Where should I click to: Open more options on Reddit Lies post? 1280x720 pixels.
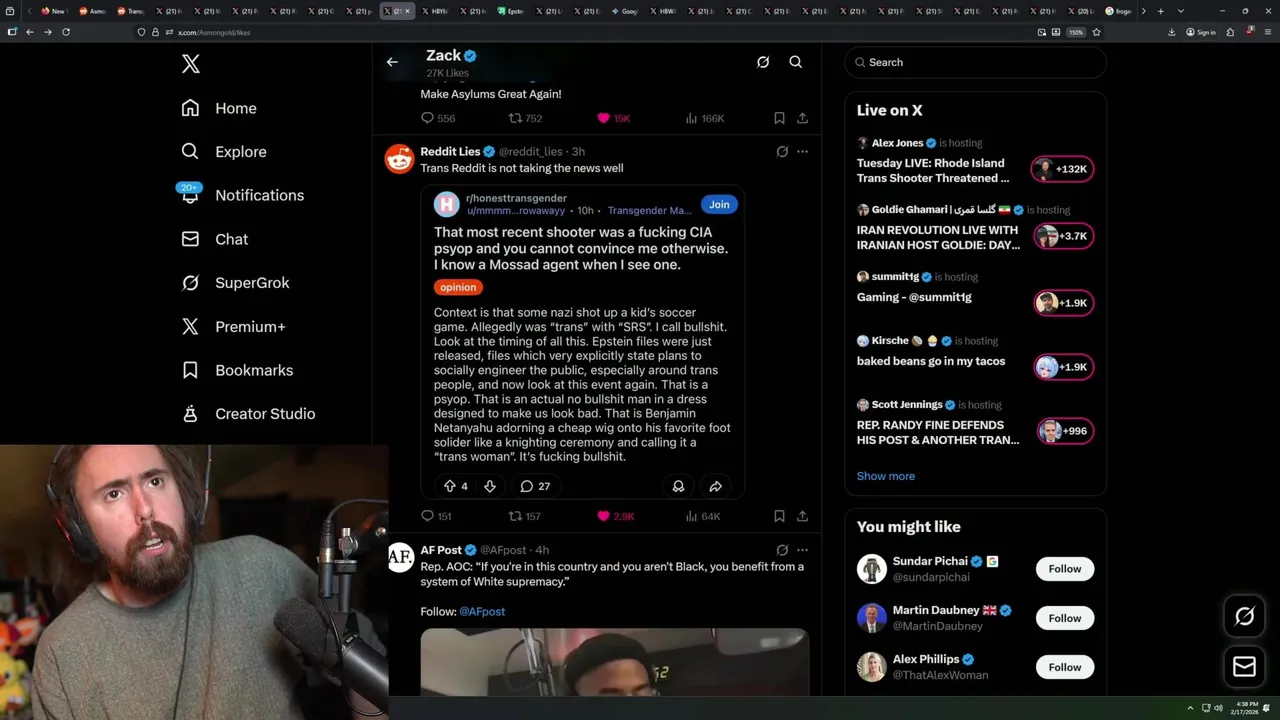point(802,152)
